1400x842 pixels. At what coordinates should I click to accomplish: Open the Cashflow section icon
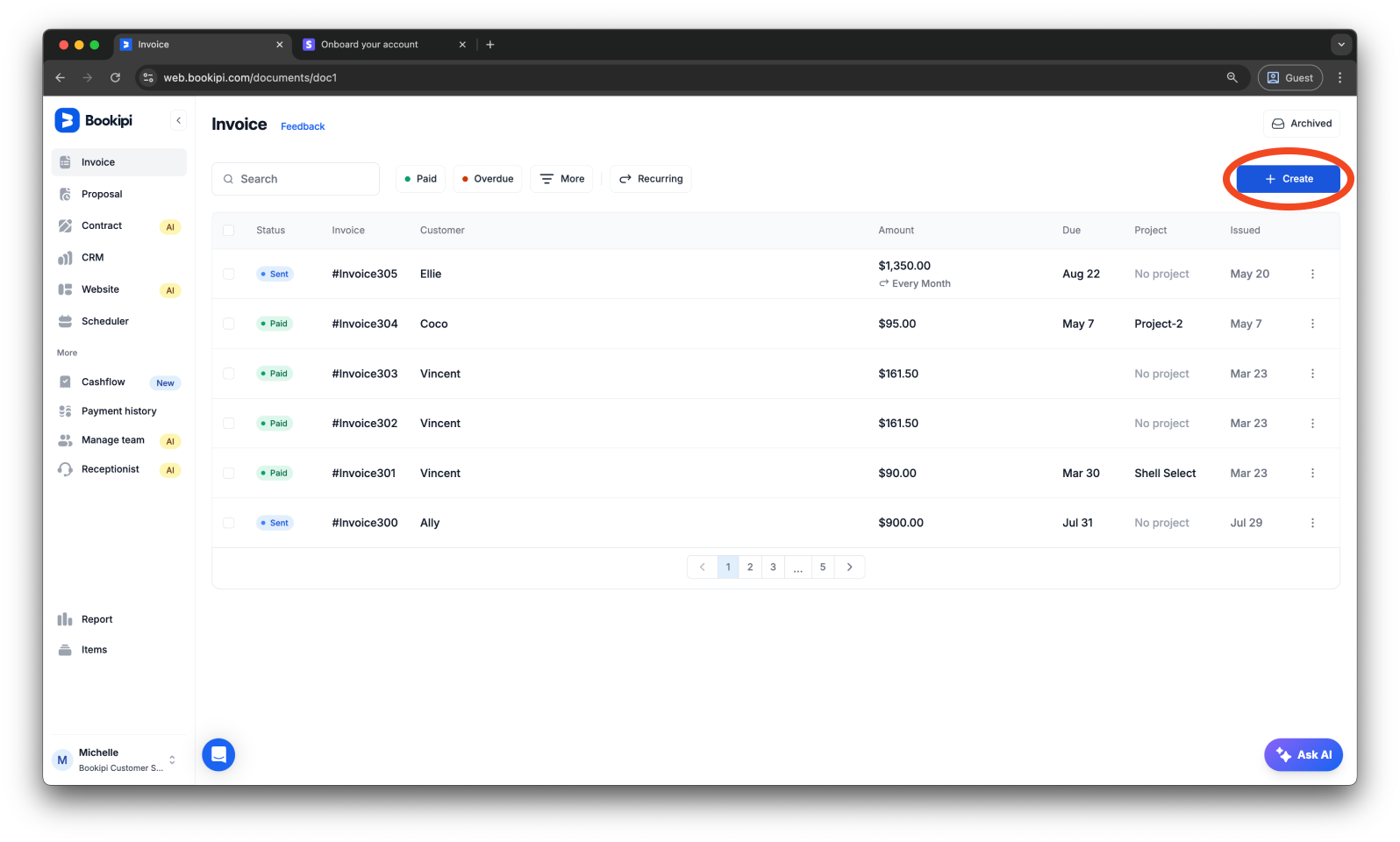click(x=65, y=382)
